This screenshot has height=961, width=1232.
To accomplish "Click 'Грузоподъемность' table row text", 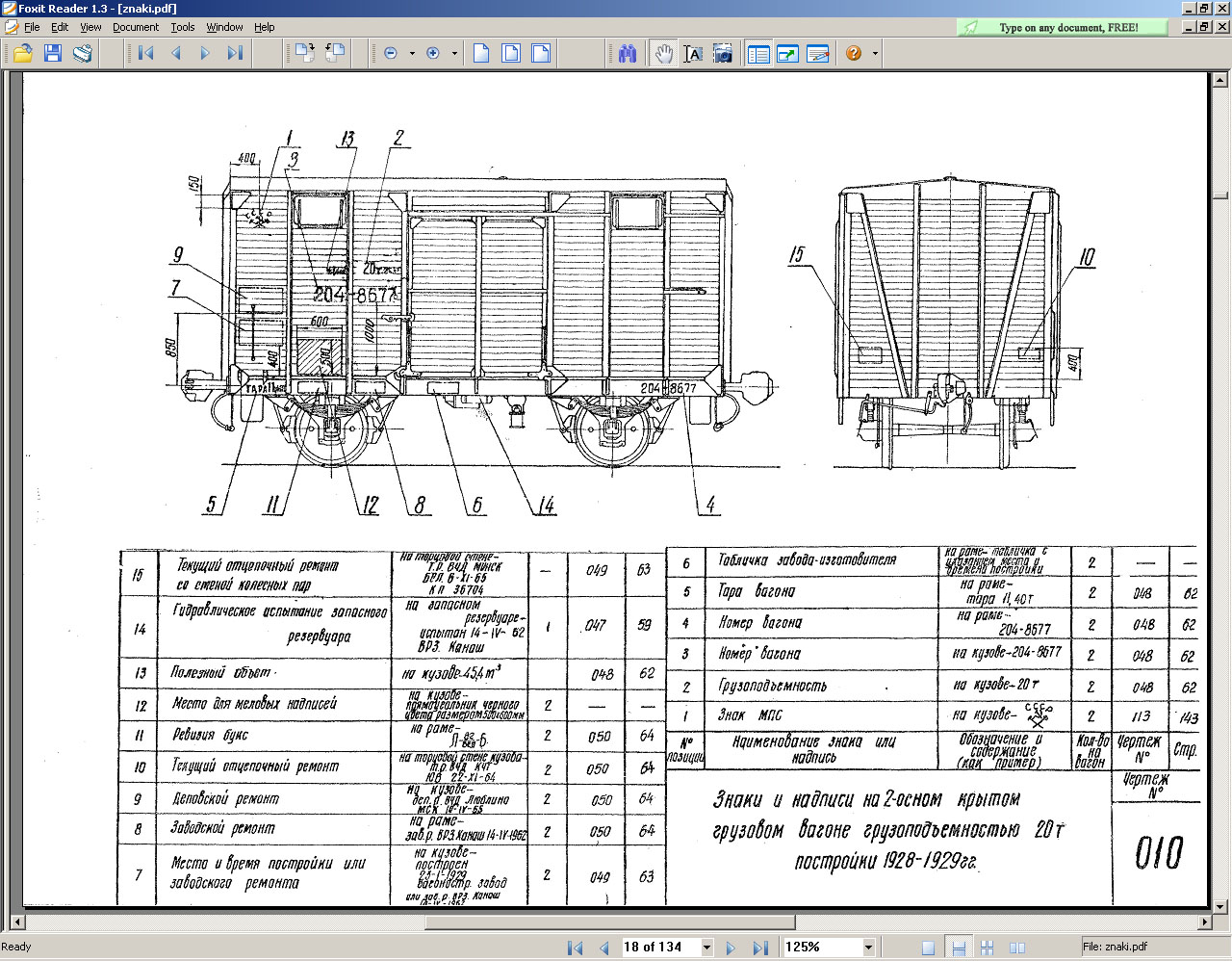I will tap(773, 687).
